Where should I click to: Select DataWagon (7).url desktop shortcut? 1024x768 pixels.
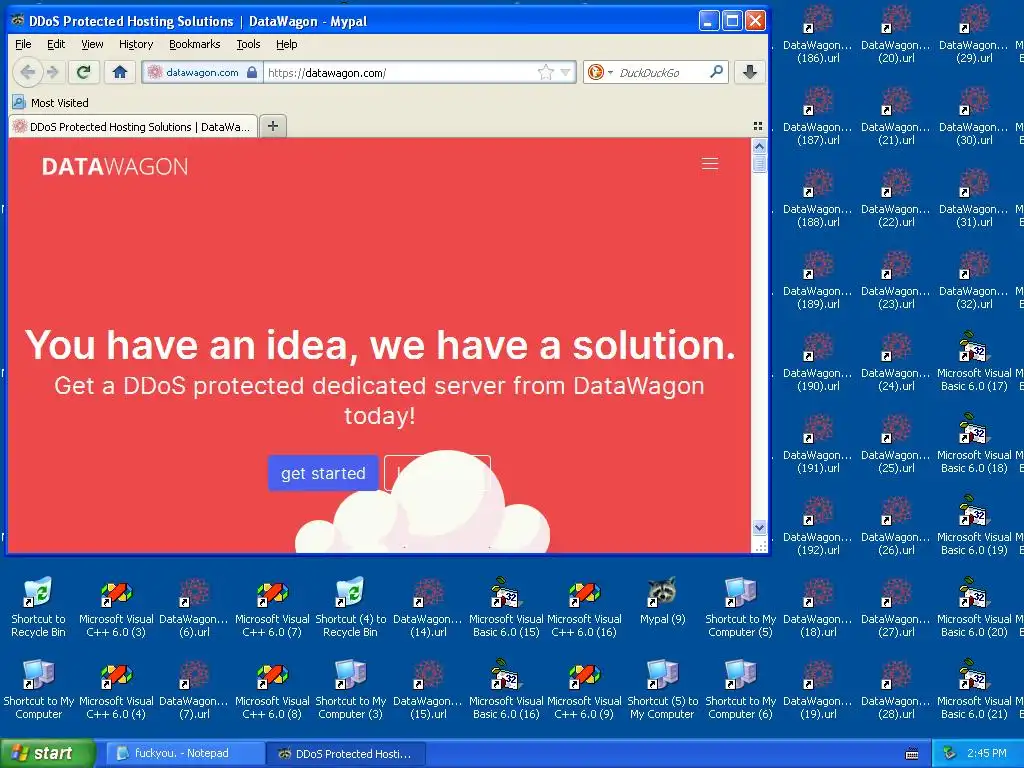click(194, 690)
